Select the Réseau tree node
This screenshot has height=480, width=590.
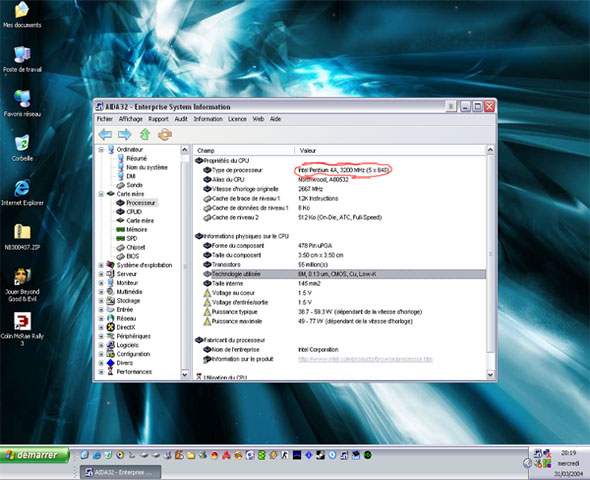pyautogui.click(x=126, y=319)
